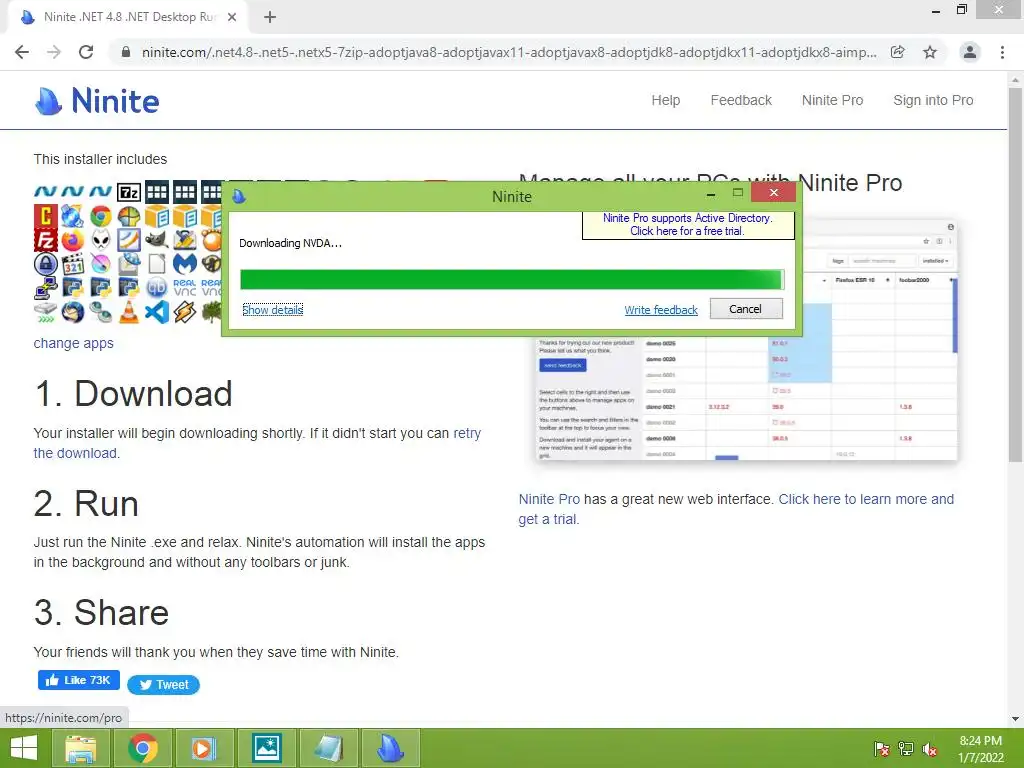Image resolution: width=1024 pixels, height=768 pixels.
Task: Click the TeraCopy icon in installer list
Action: coord(45,312)
